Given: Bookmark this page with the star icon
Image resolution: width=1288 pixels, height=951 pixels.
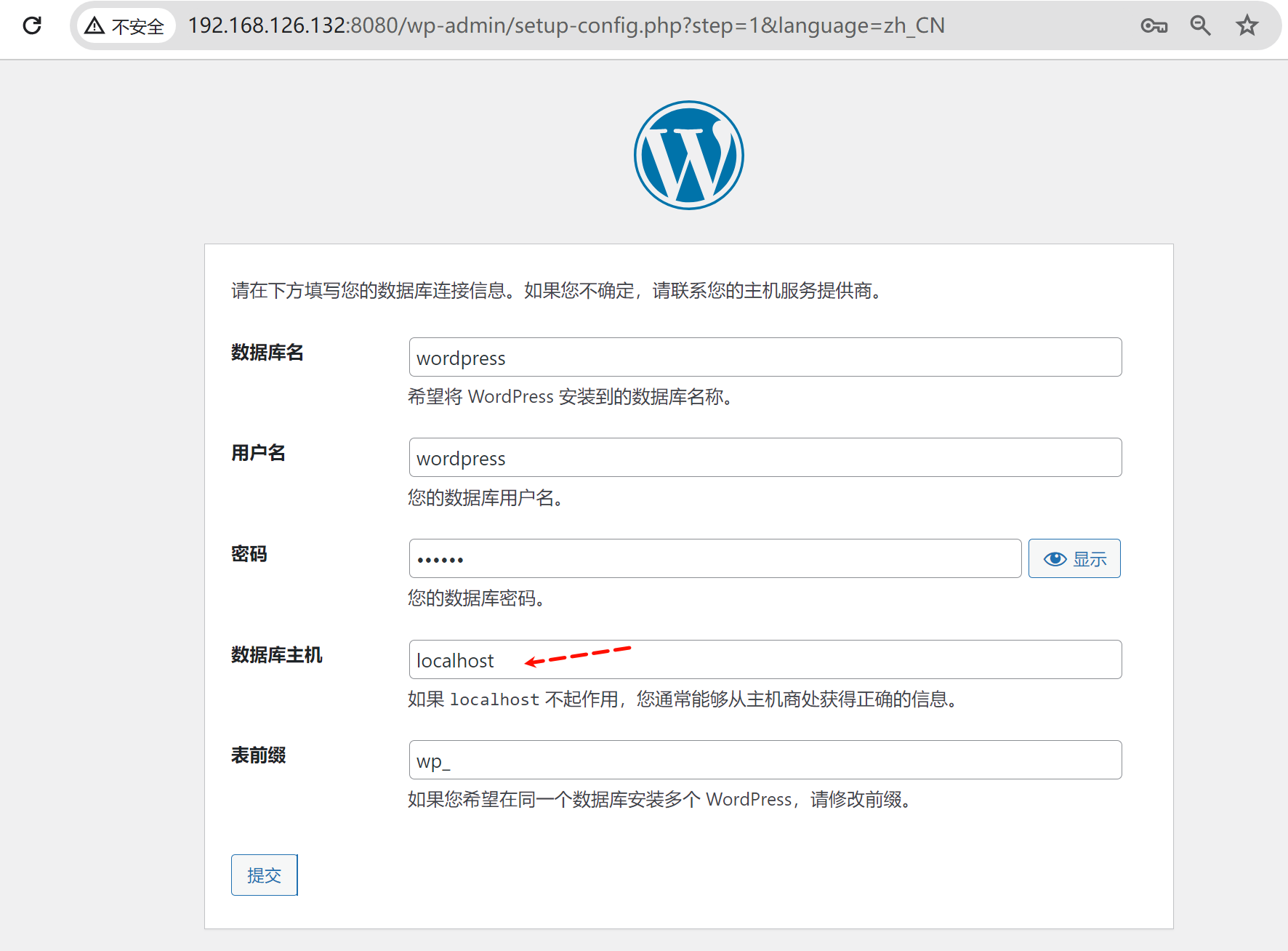Looking at the screenshot, I should pos(1247,26).
